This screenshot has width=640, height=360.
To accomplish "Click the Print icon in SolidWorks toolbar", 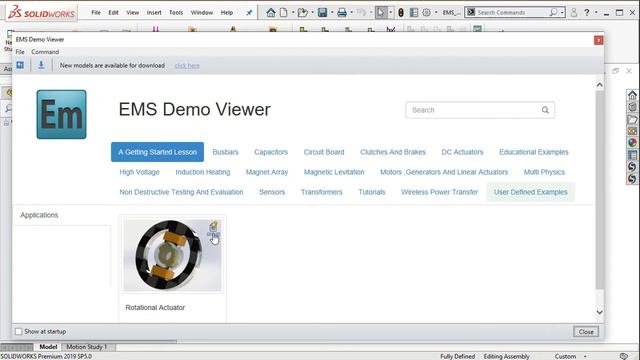I will (342, 13).
